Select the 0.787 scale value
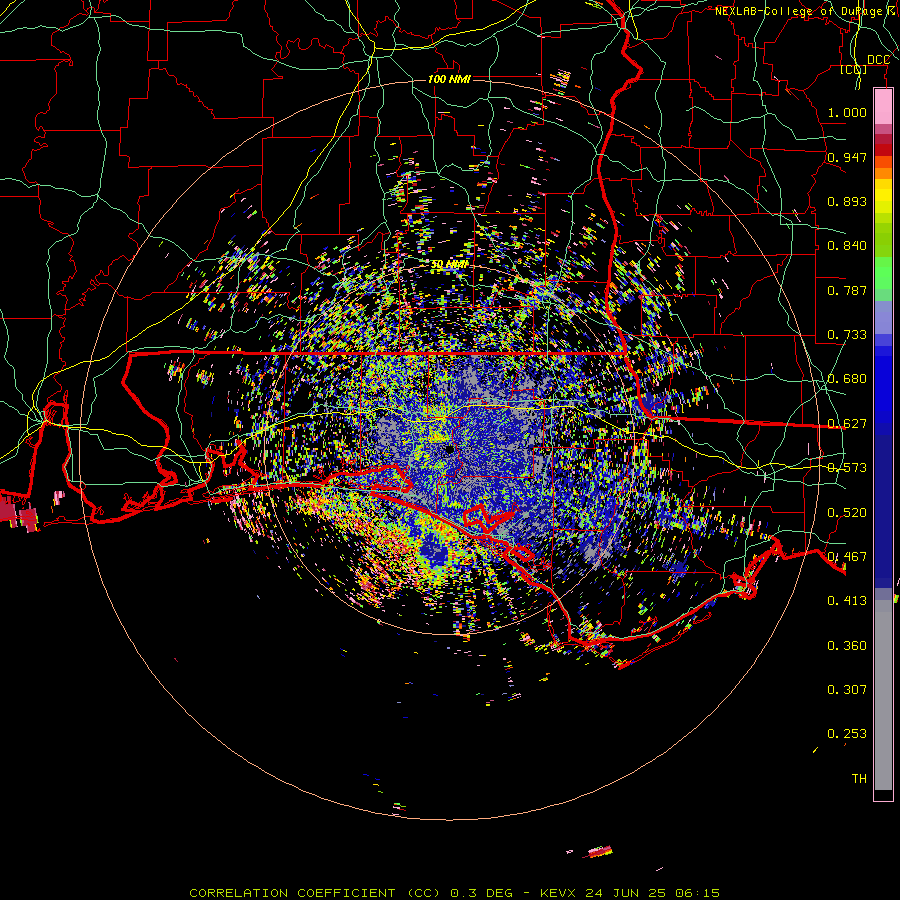The width and height of the screenshot is (900, 900). pos(847,290)
